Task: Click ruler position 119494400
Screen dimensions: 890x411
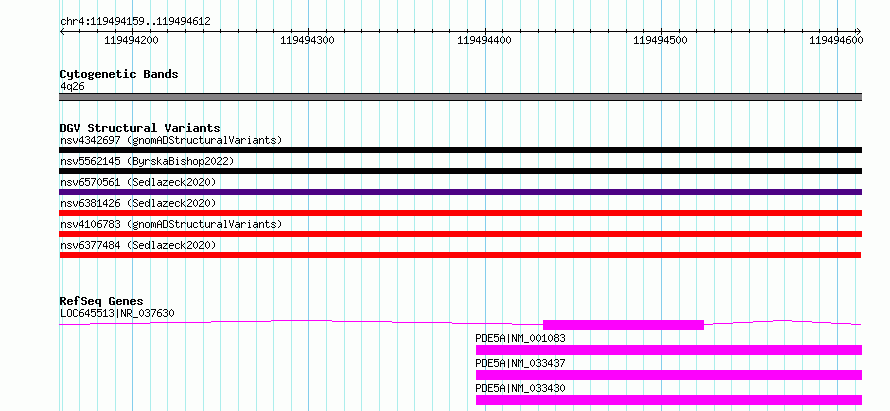Action: 484,40
